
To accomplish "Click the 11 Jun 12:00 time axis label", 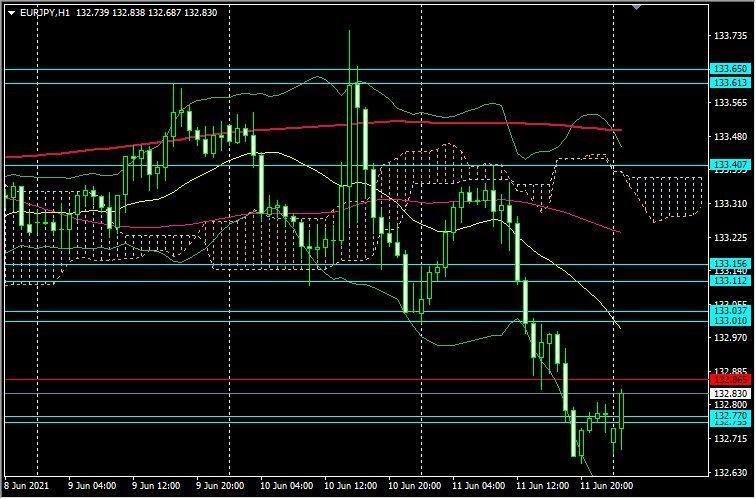I will [542, 486].
